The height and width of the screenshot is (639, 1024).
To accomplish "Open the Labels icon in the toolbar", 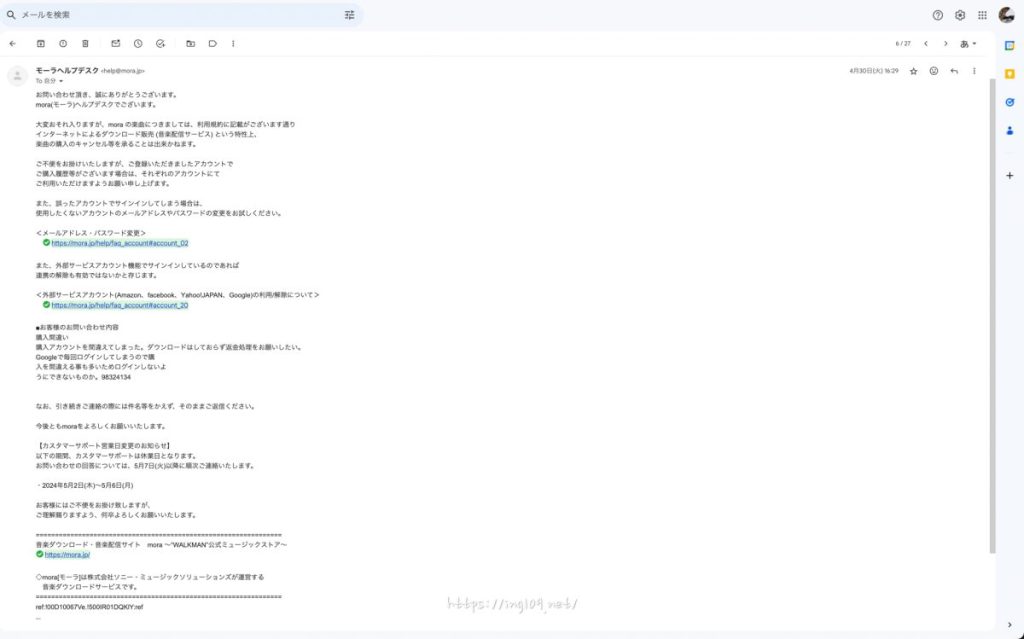I will click(213, 44).
